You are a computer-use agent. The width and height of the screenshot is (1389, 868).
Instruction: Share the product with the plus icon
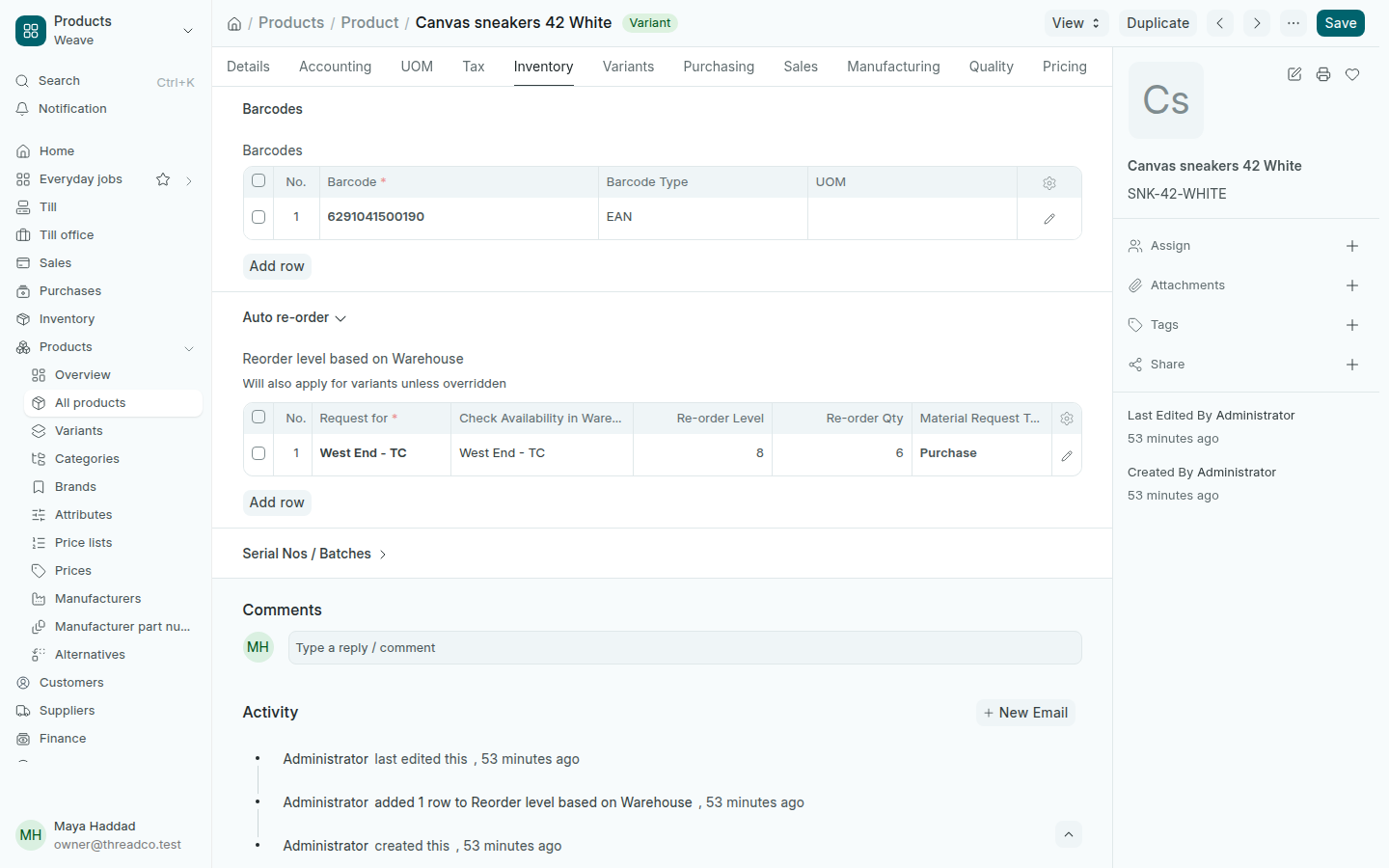coord(1352,365)
